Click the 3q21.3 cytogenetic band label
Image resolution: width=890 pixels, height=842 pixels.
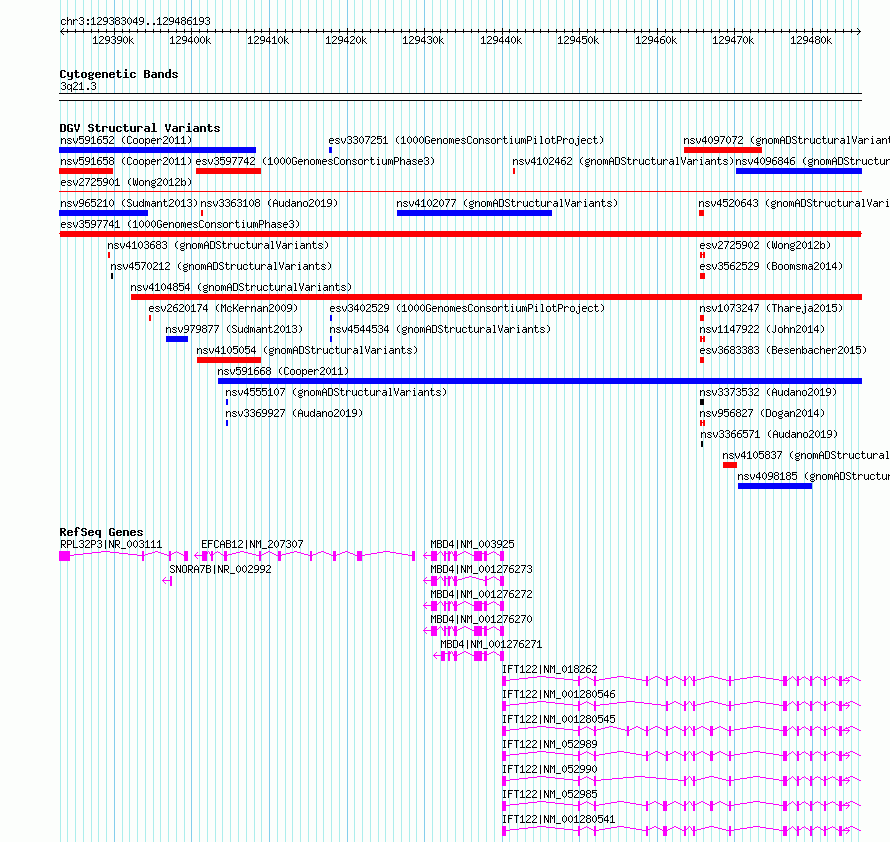(x=78, y=87)
